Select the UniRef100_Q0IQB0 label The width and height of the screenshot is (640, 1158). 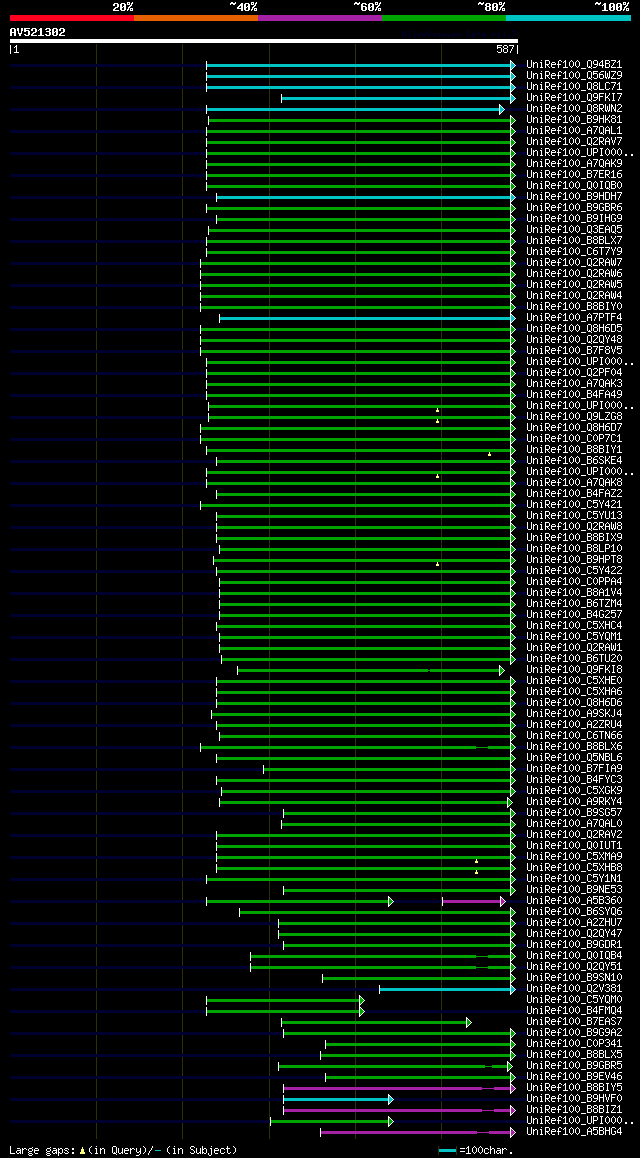pos(574,186)
